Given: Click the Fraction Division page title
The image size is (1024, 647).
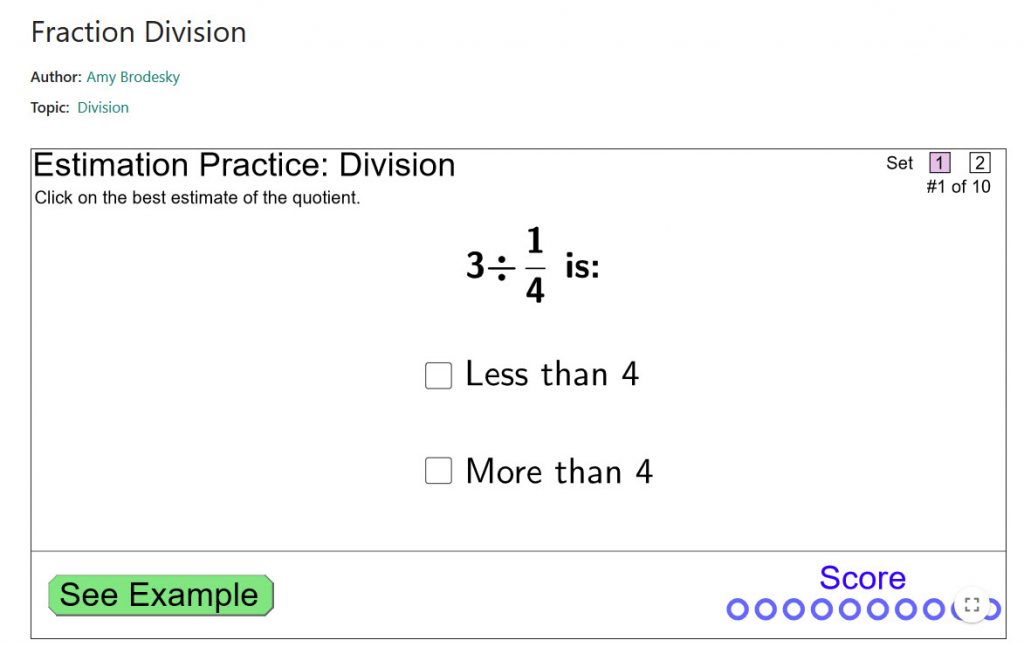Looking at the screenshot, I should (x=139, y=32).
